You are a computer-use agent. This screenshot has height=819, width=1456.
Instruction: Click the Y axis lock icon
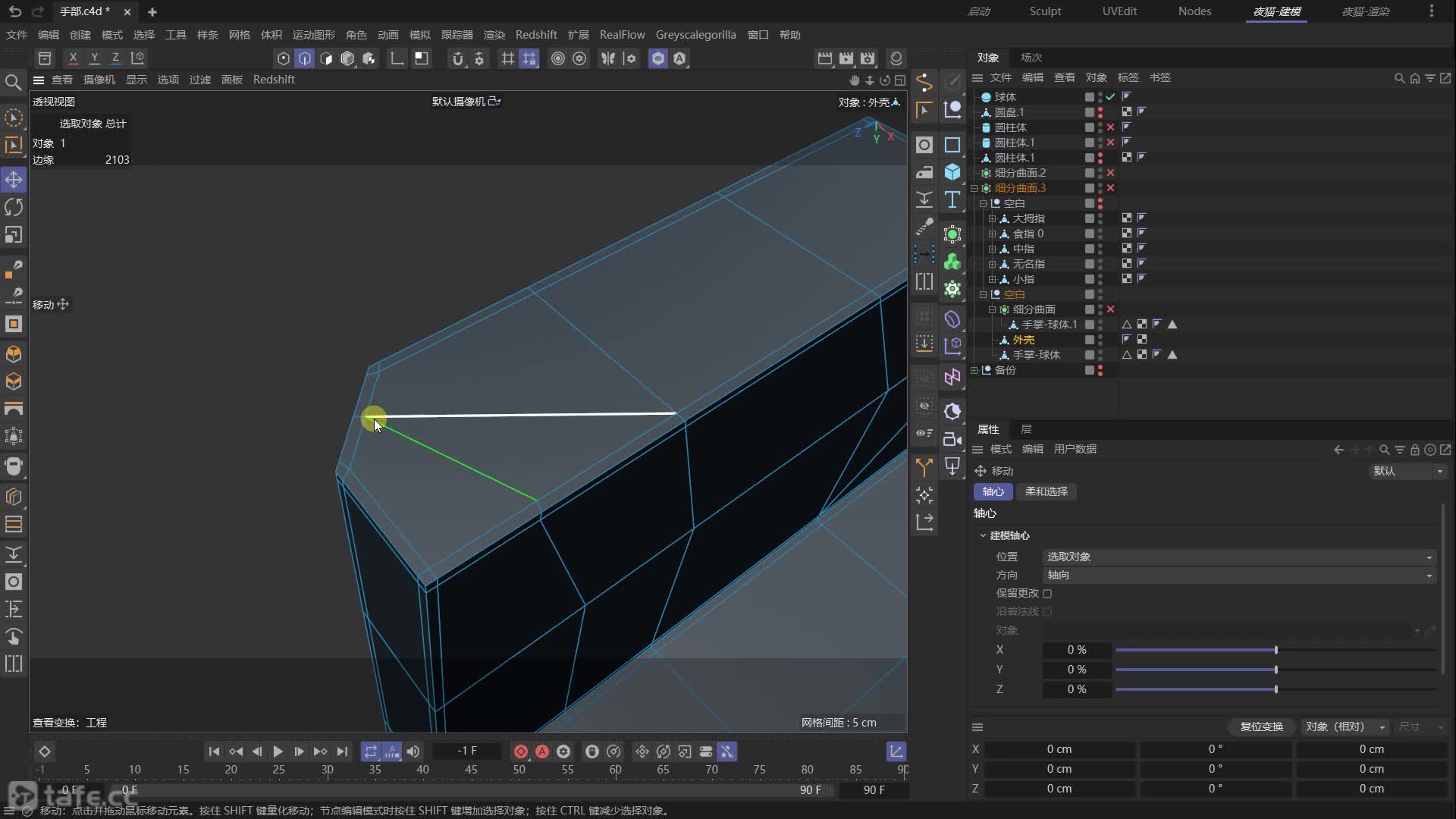point(94,58)
